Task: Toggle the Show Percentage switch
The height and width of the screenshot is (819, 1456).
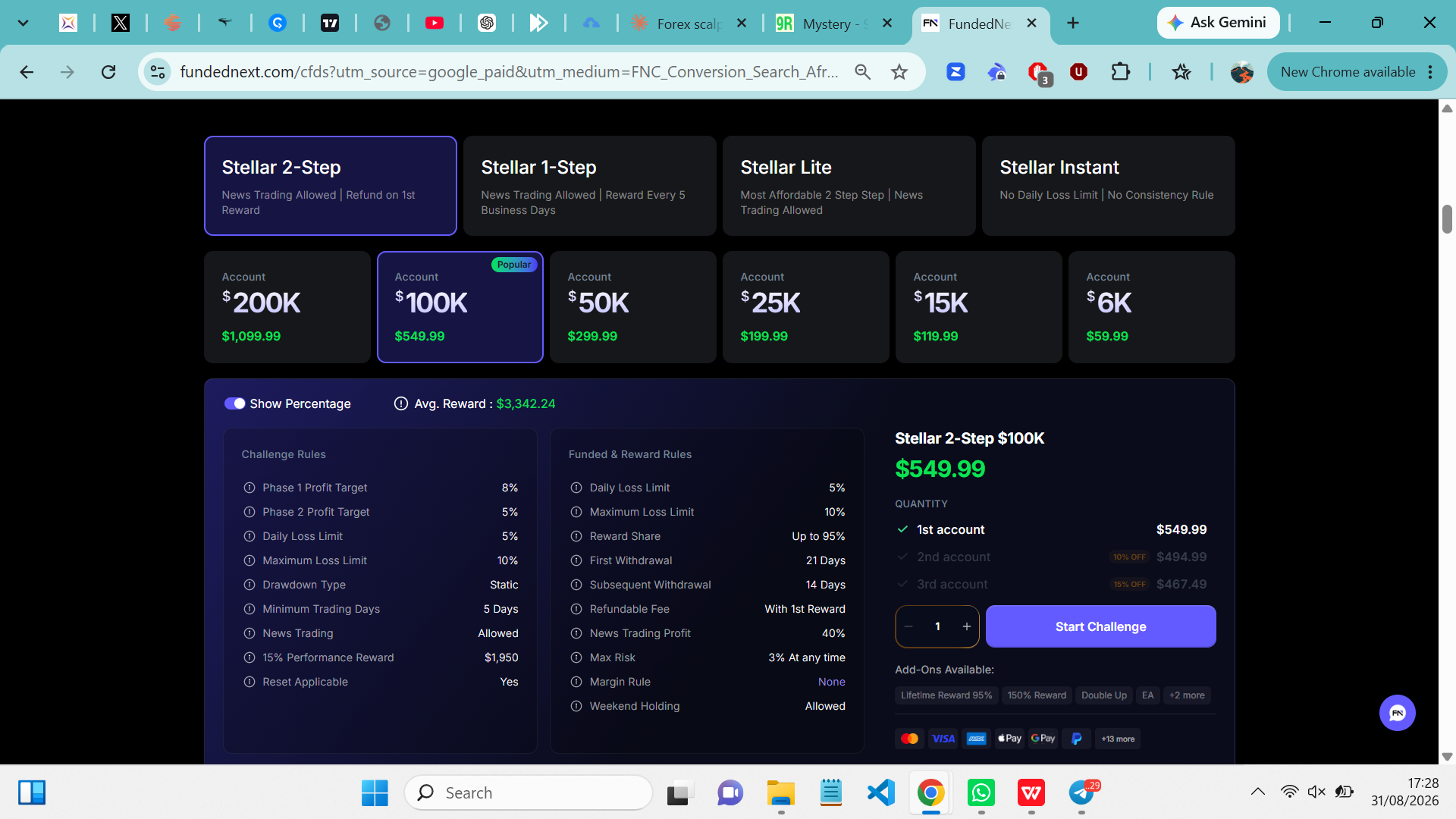Action: click(234, 403)
